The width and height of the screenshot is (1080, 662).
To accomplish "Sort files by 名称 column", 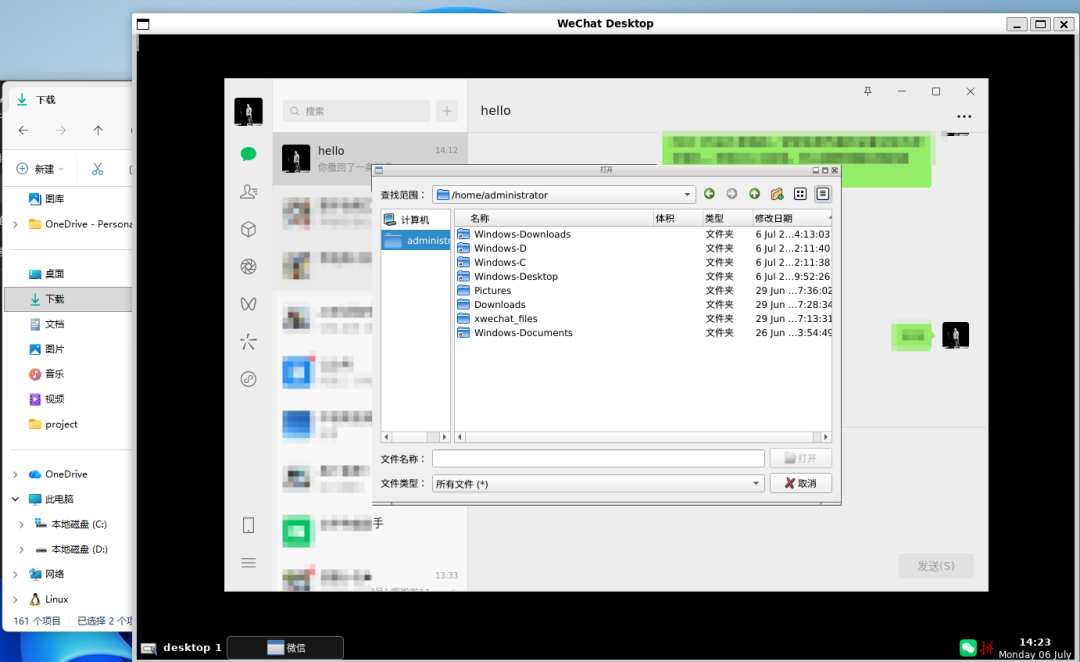I will (554, 218).
